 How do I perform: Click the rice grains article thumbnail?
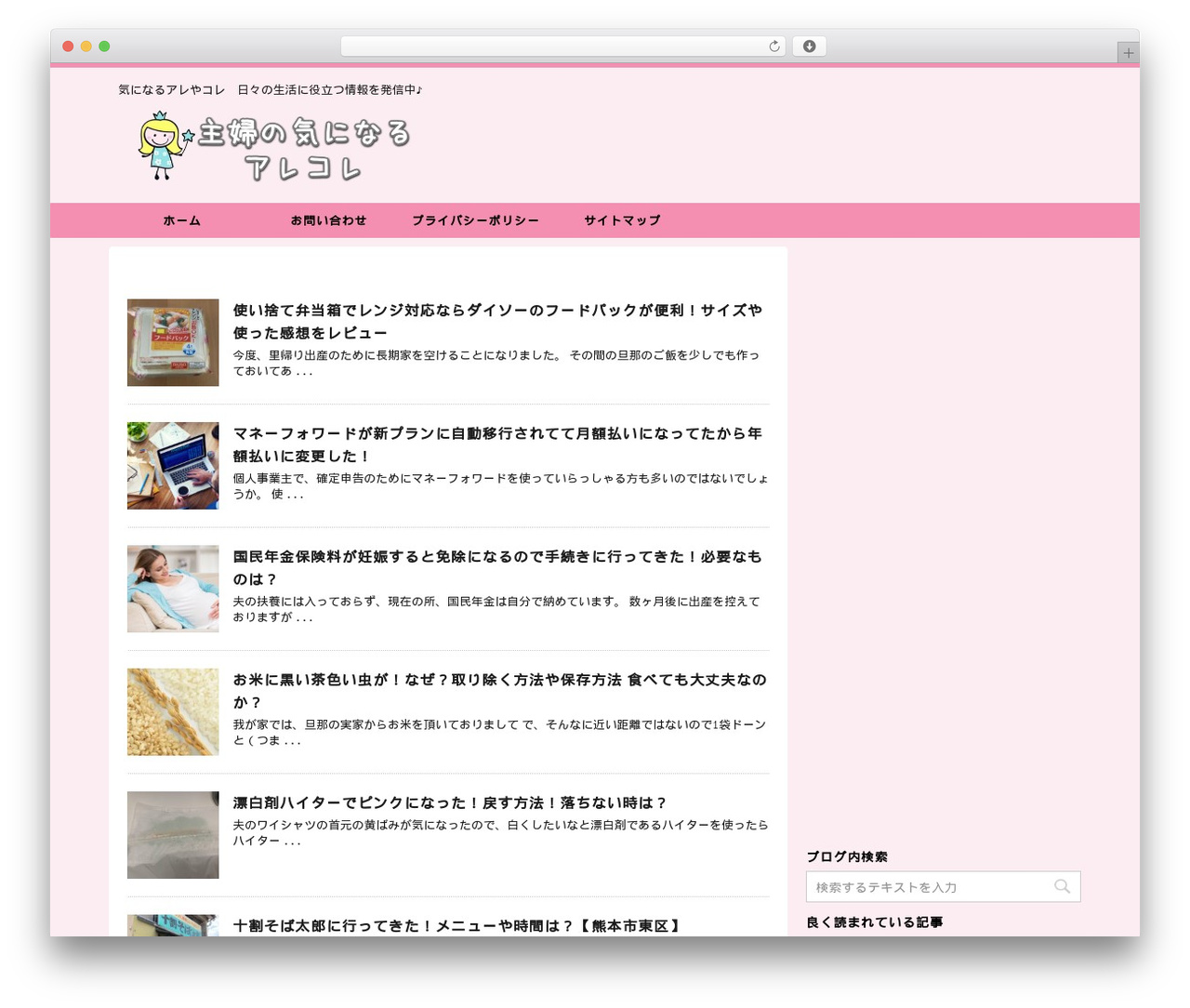tap(173, 712)
